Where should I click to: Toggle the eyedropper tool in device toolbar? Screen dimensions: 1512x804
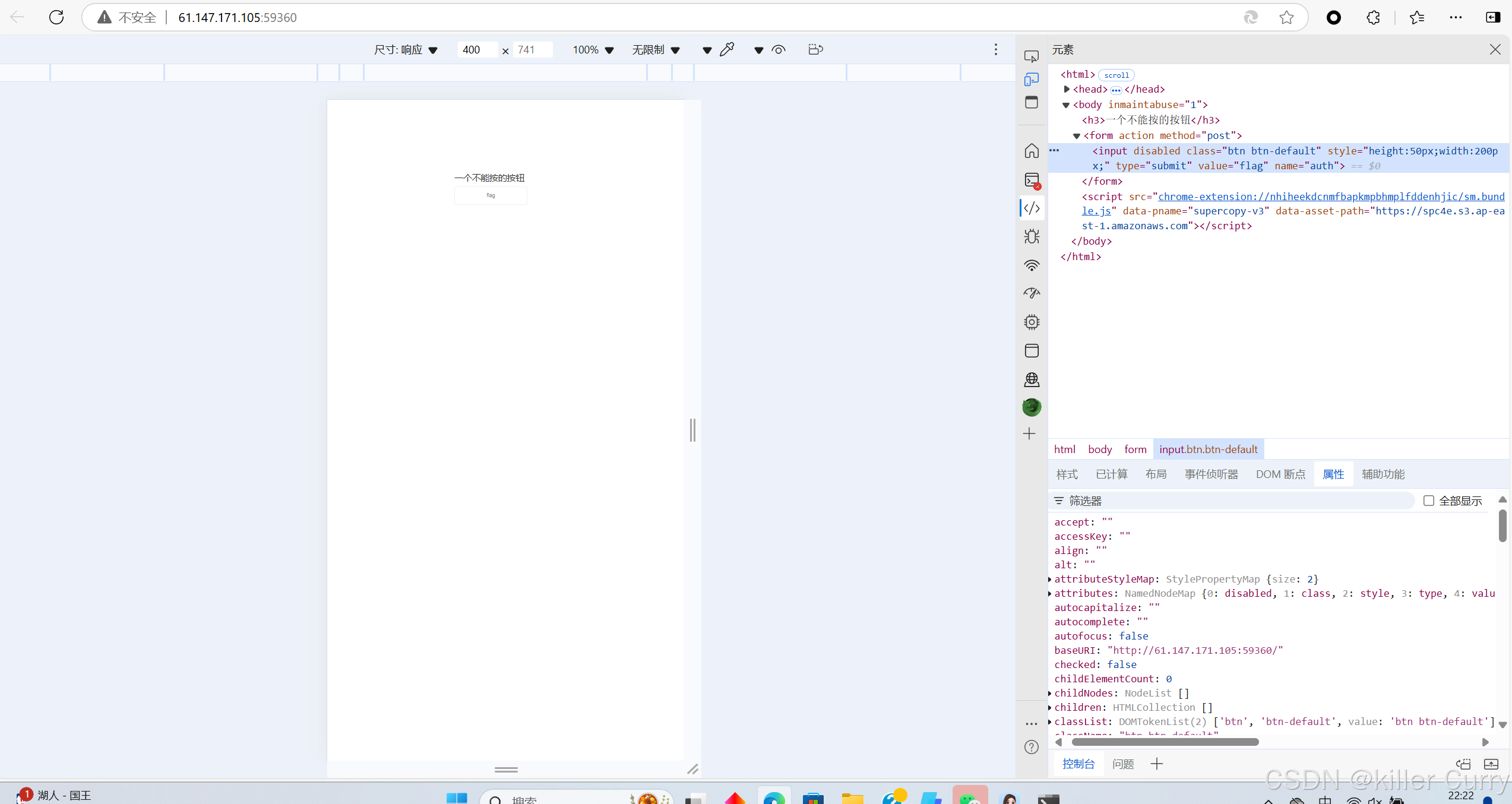(727, 50)
